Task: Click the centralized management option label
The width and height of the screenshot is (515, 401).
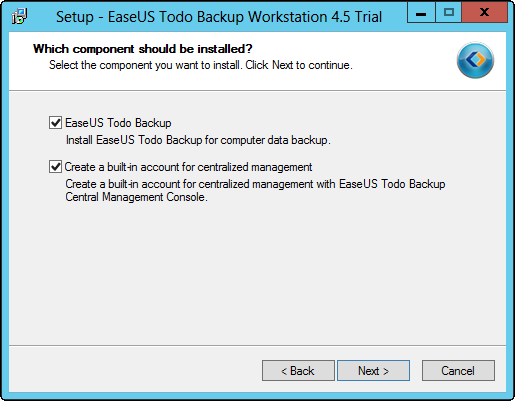Action: click(x=188, y=167)
